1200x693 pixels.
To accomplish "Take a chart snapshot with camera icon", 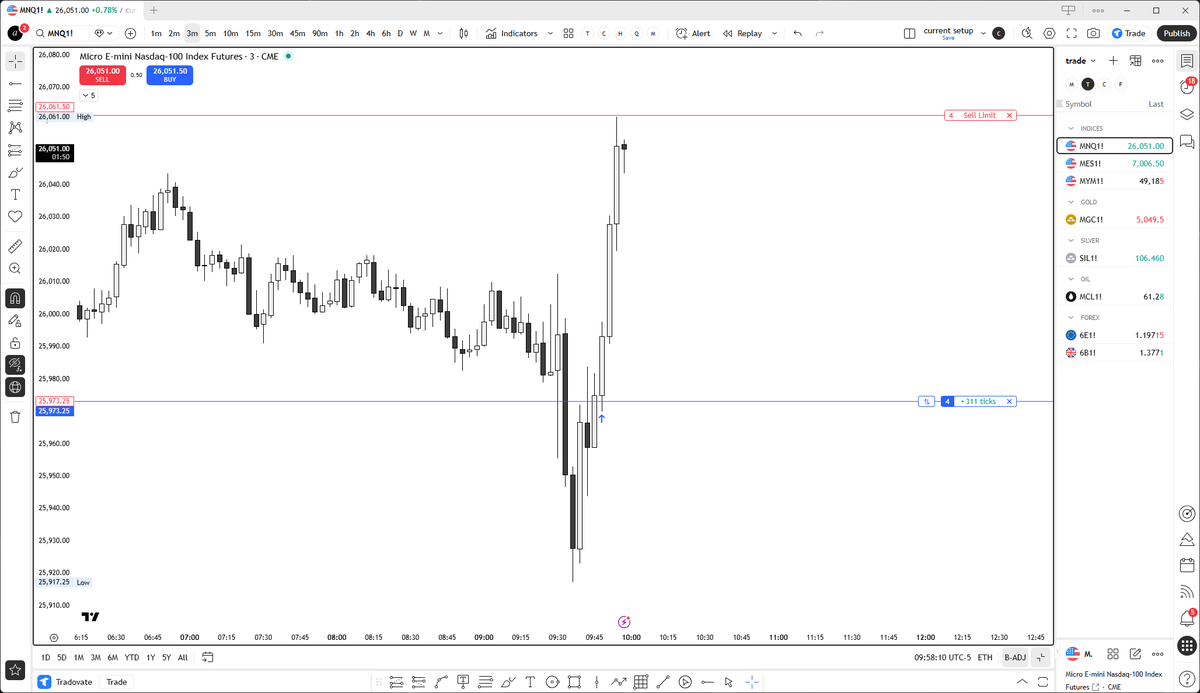I will [1093, 33].
